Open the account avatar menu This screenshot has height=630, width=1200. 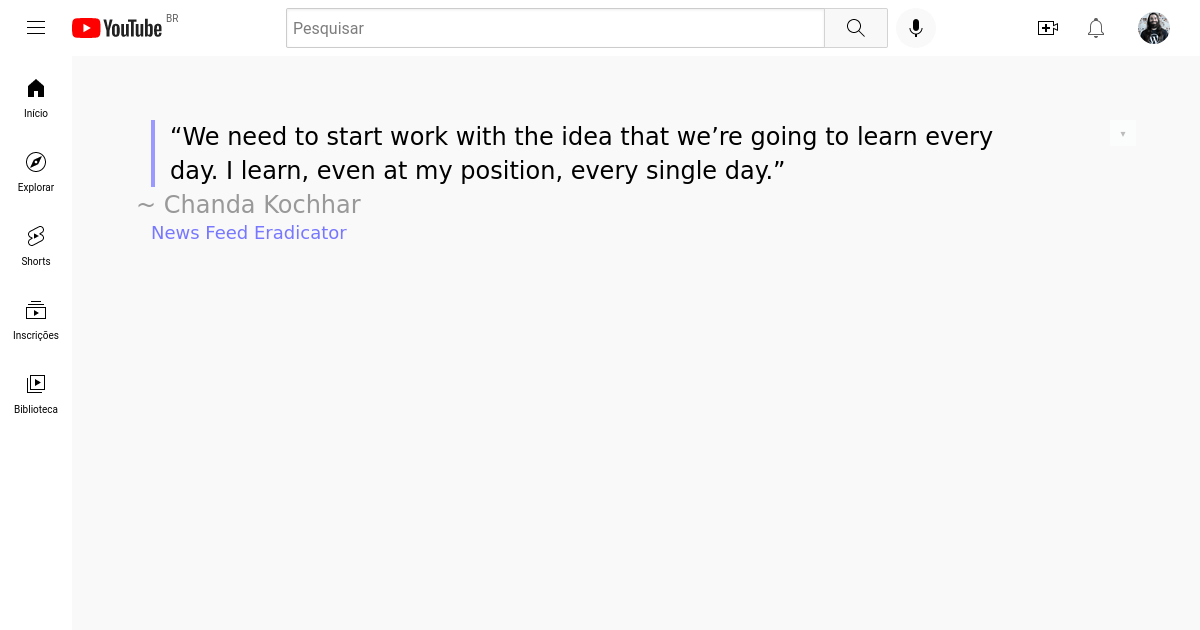click(1154, 28)
